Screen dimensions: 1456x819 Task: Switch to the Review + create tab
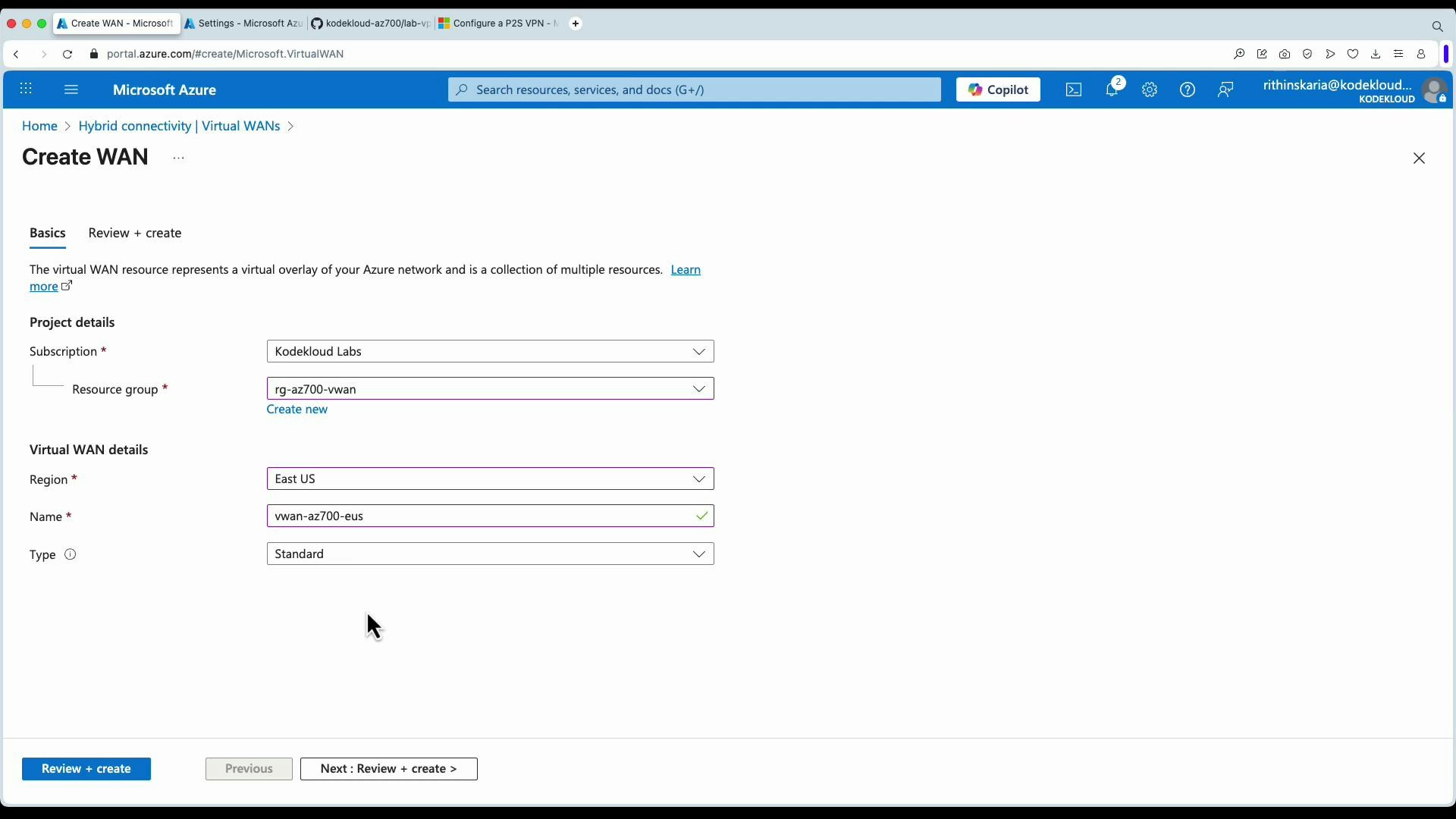click(135, 233)
